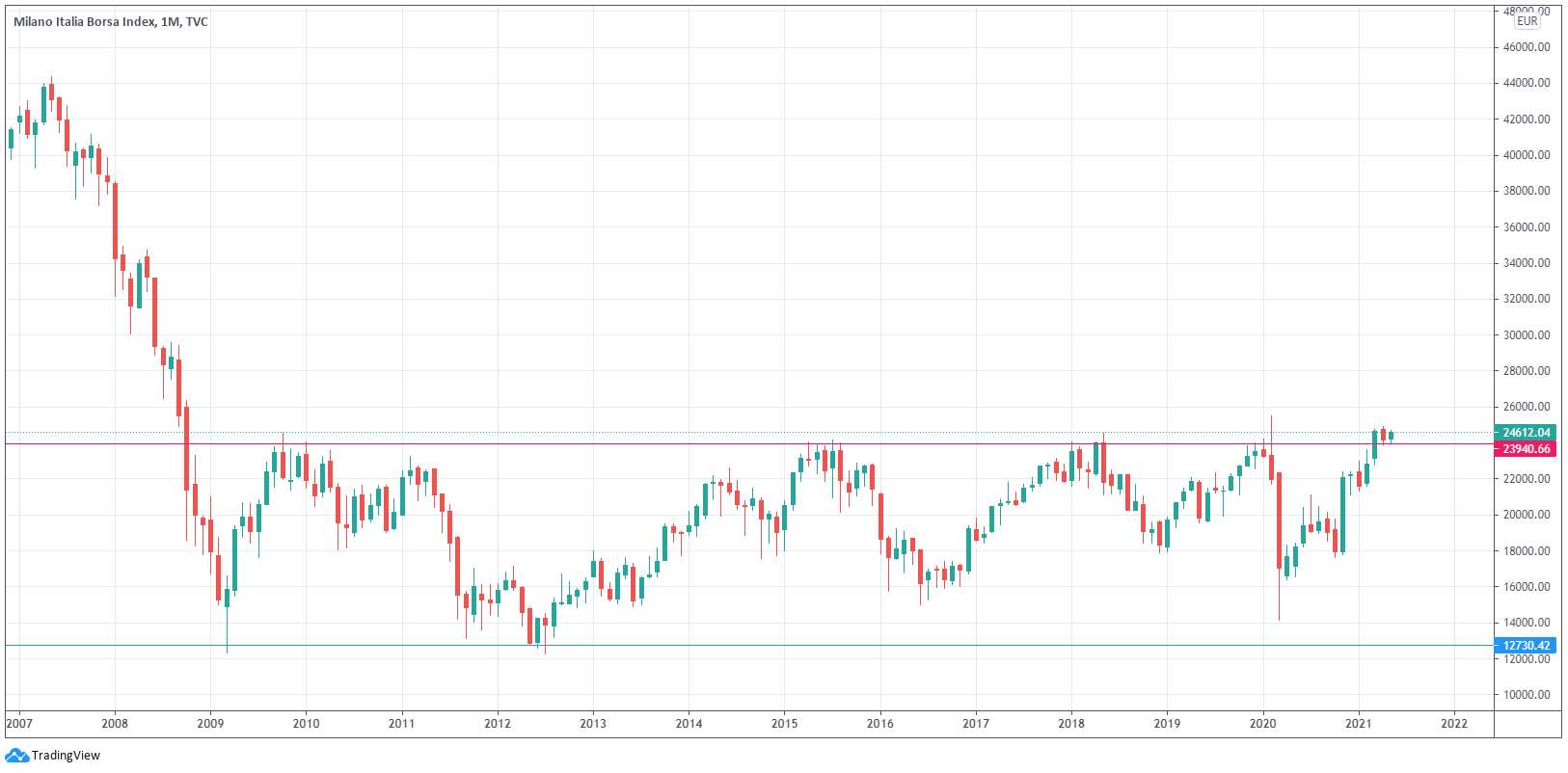The width and height of the screenshot is (1568, 773).
Task: Click the 30000.00 price axis label
Action: [1527, 335]
